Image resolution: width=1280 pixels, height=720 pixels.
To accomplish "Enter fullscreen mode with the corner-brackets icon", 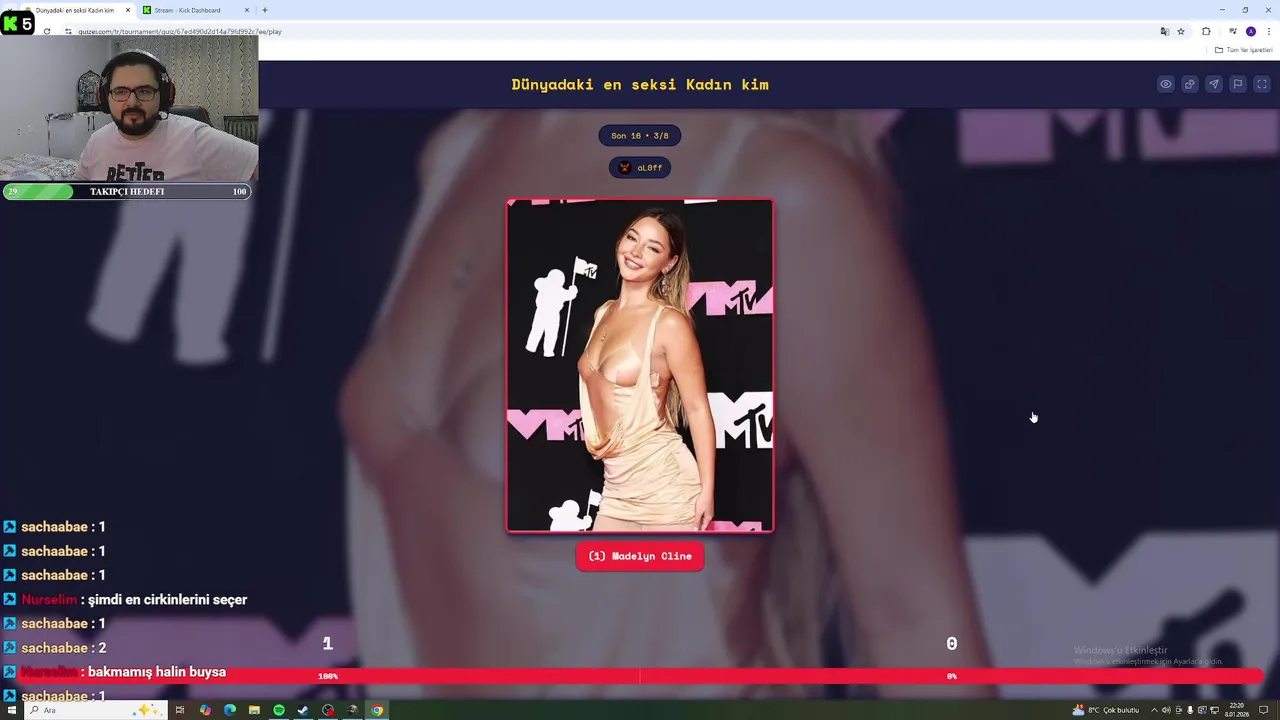I will coord(1262,85).
